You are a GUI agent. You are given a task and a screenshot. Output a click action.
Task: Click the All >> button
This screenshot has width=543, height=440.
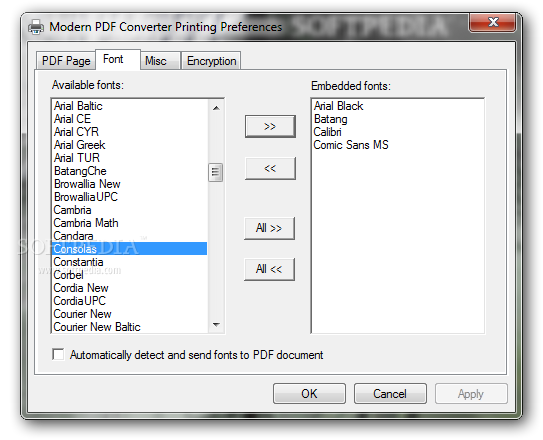[269, 228]
